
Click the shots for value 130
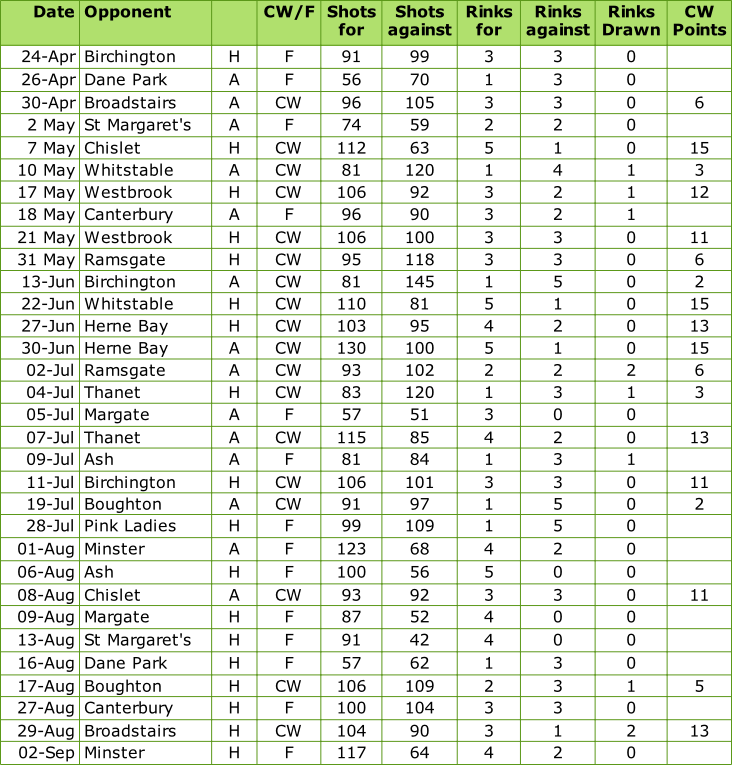tap(351, 348)
